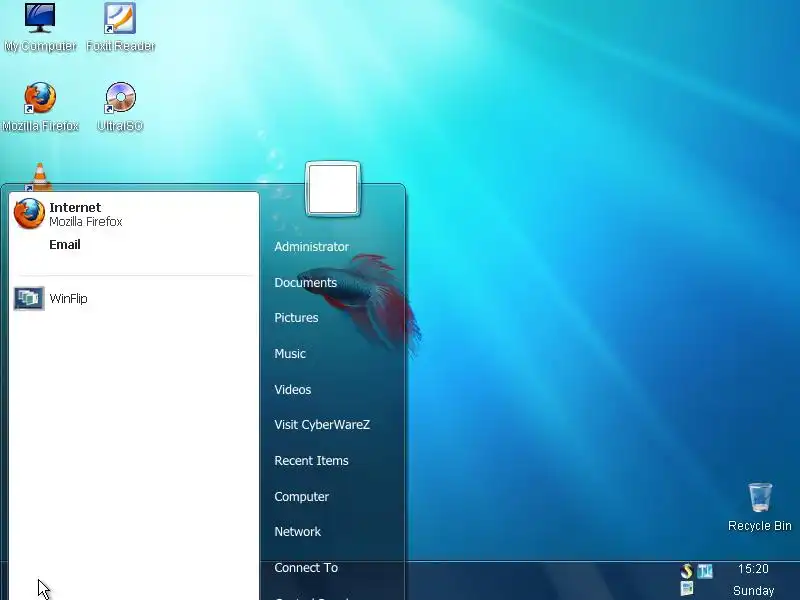The width and height of the screenshot is (800, 600).
Task: Open Network from the Start menu
Action: (297, 532)
